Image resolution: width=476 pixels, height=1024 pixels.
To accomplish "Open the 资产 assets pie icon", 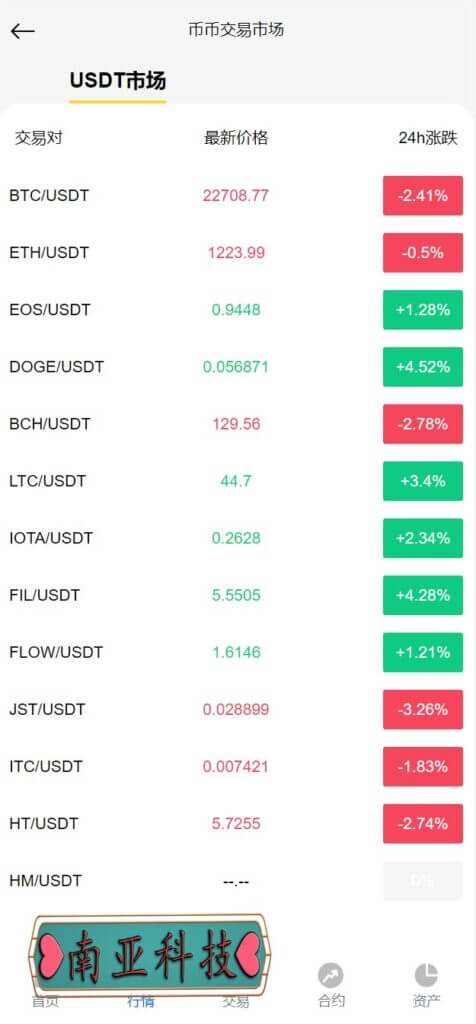I will tap(426, 976).
